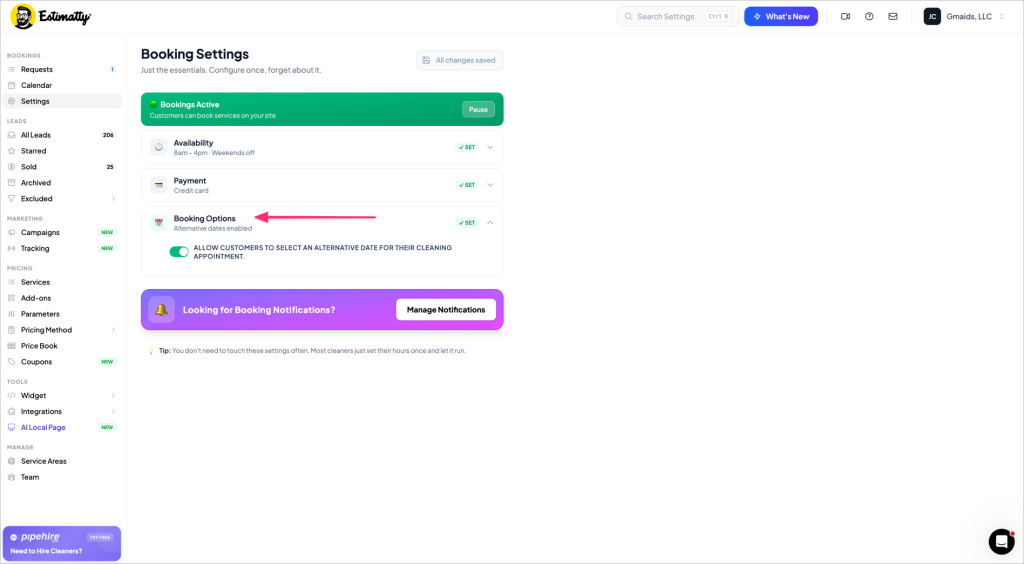Open the mail envelope icon
The image size is (1024, 564).
893,16
